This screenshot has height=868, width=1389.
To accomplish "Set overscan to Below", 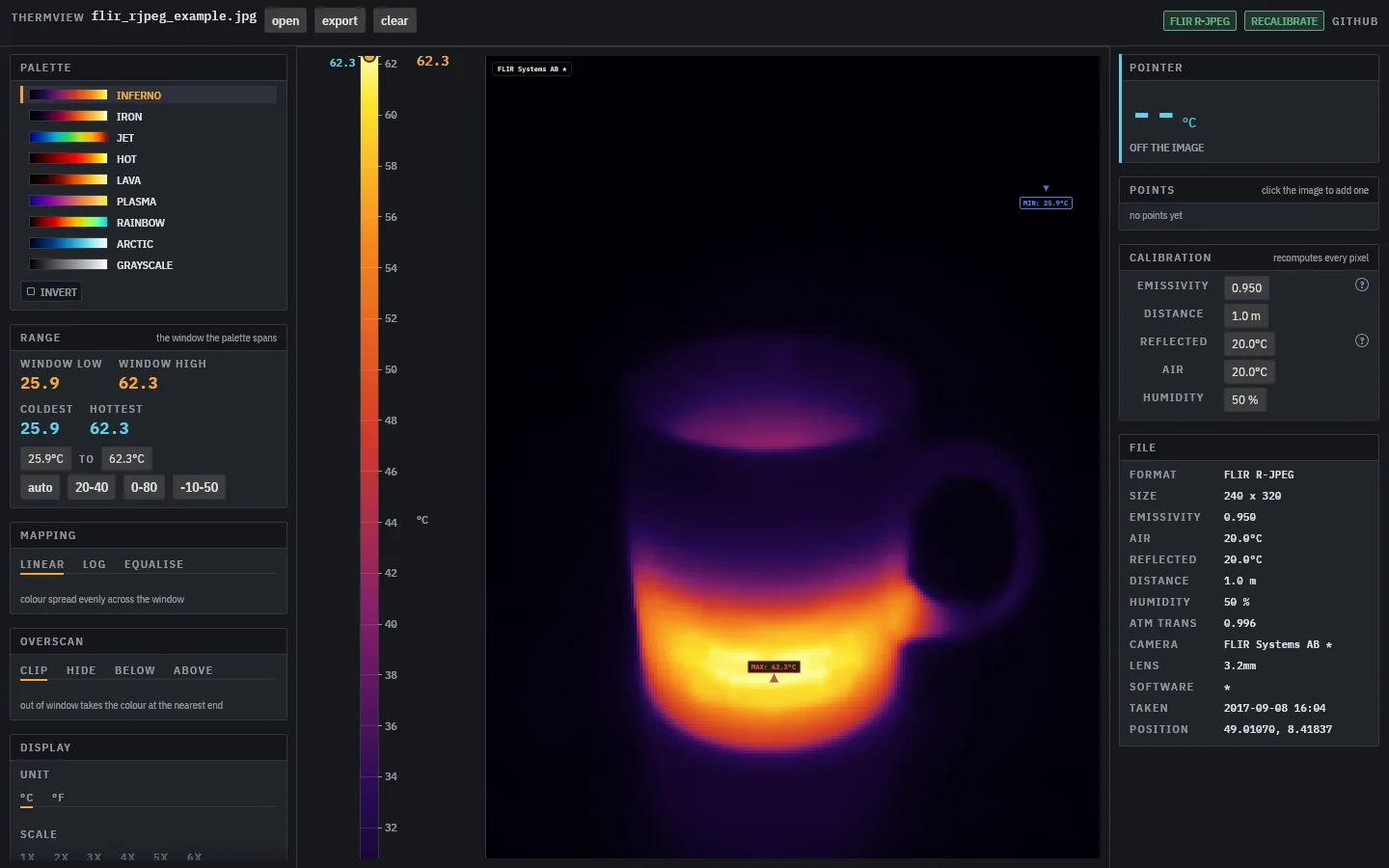I will (x=135, y=671).
